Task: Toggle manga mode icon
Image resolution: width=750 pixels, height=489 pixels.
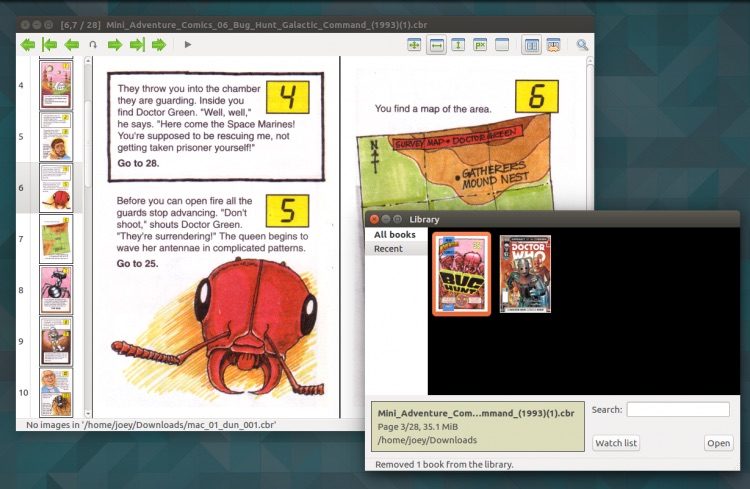Action: [553, 45]
